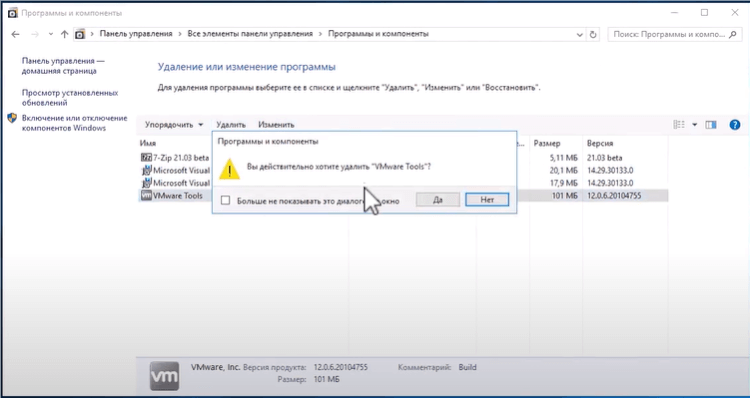750x398 pixels.
Task: Click 'VMware, Inc.' publisher text
Action: click(215, 367)
